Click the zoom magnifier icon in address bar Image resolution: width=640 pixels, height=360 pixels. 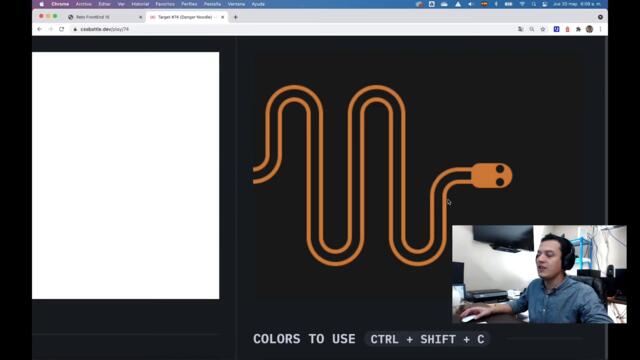pos(532,29)
